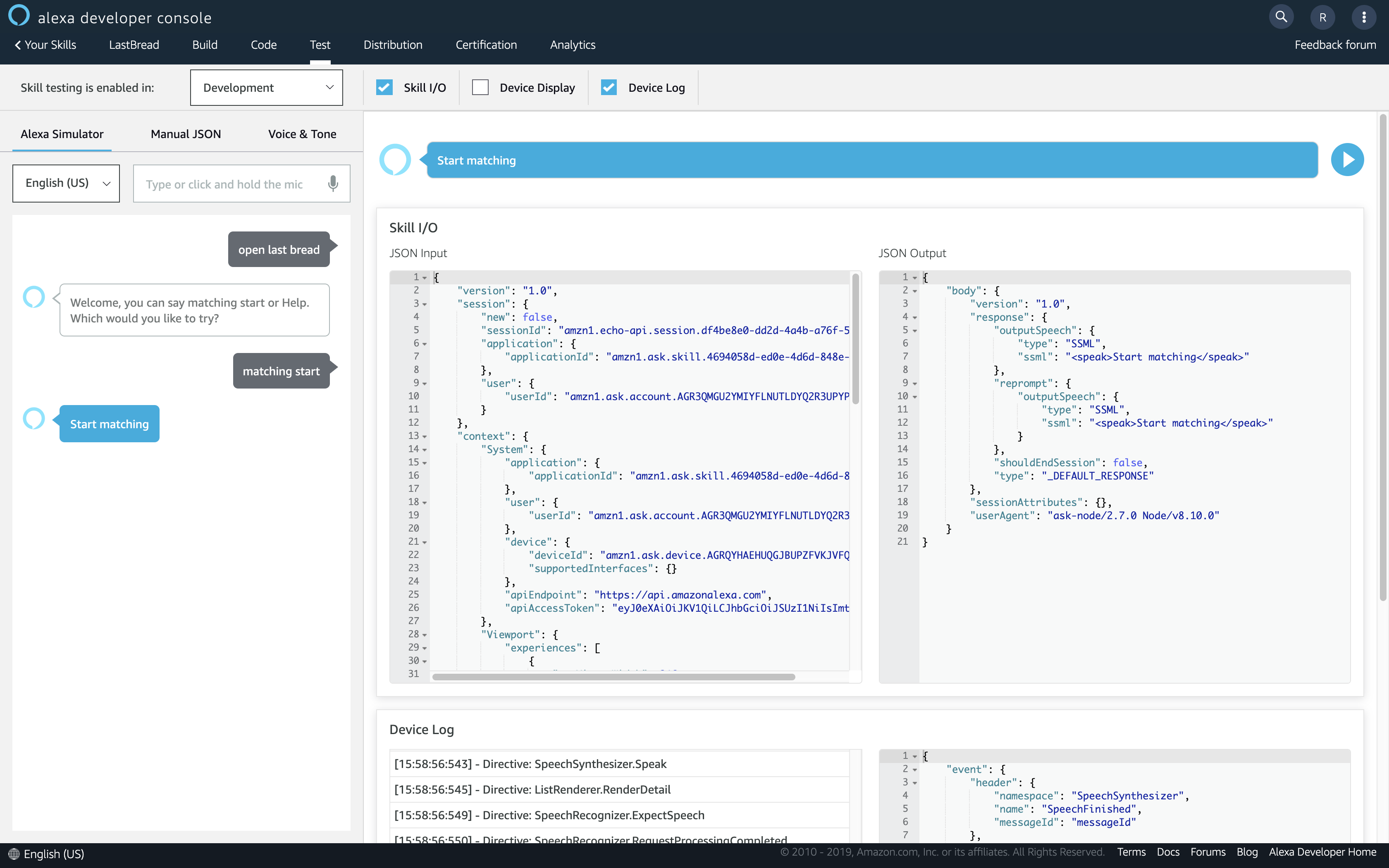Select the ListRenderer.RenderDetail log row
Image resolution: width=1389 pixels, height=868 pixels.
tap(619, 789)
